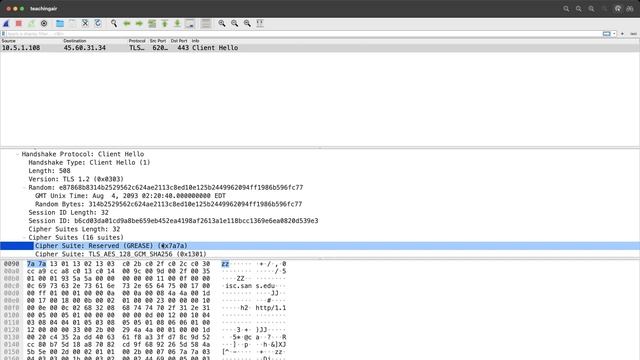Restart the current capture via green fin icon
640x360 pixels.
[31, 24]
